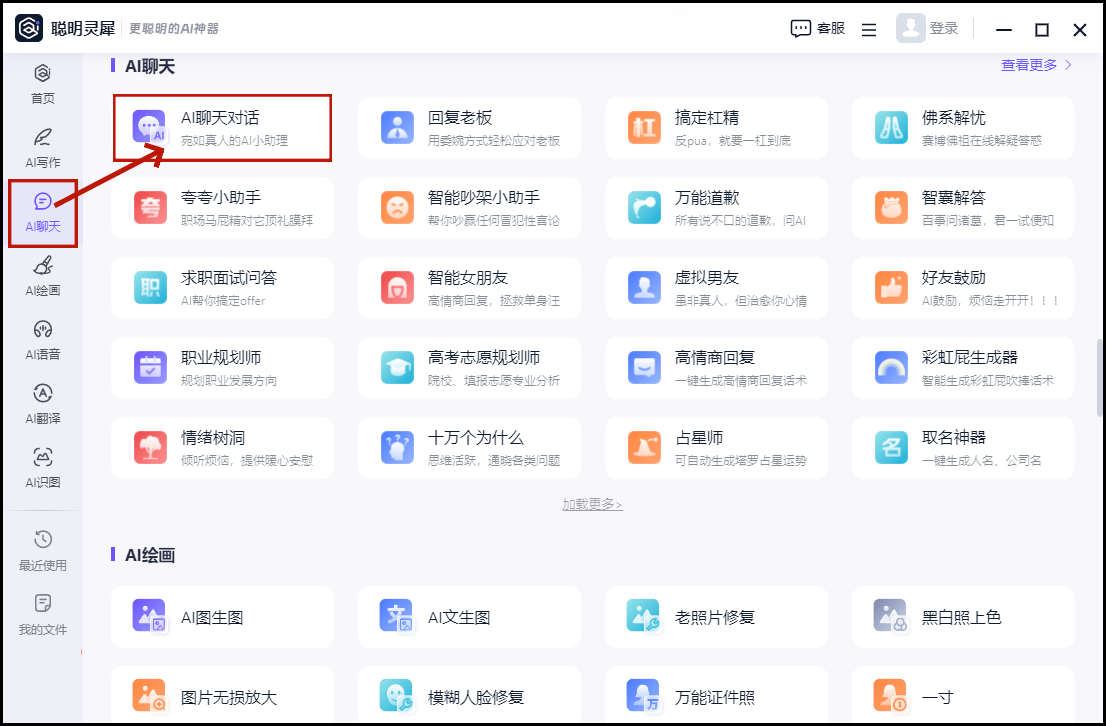This screenshot has height=726, width=1106.
Task: Open the 老照片修复 tool icon
Action: pos(644,615)
